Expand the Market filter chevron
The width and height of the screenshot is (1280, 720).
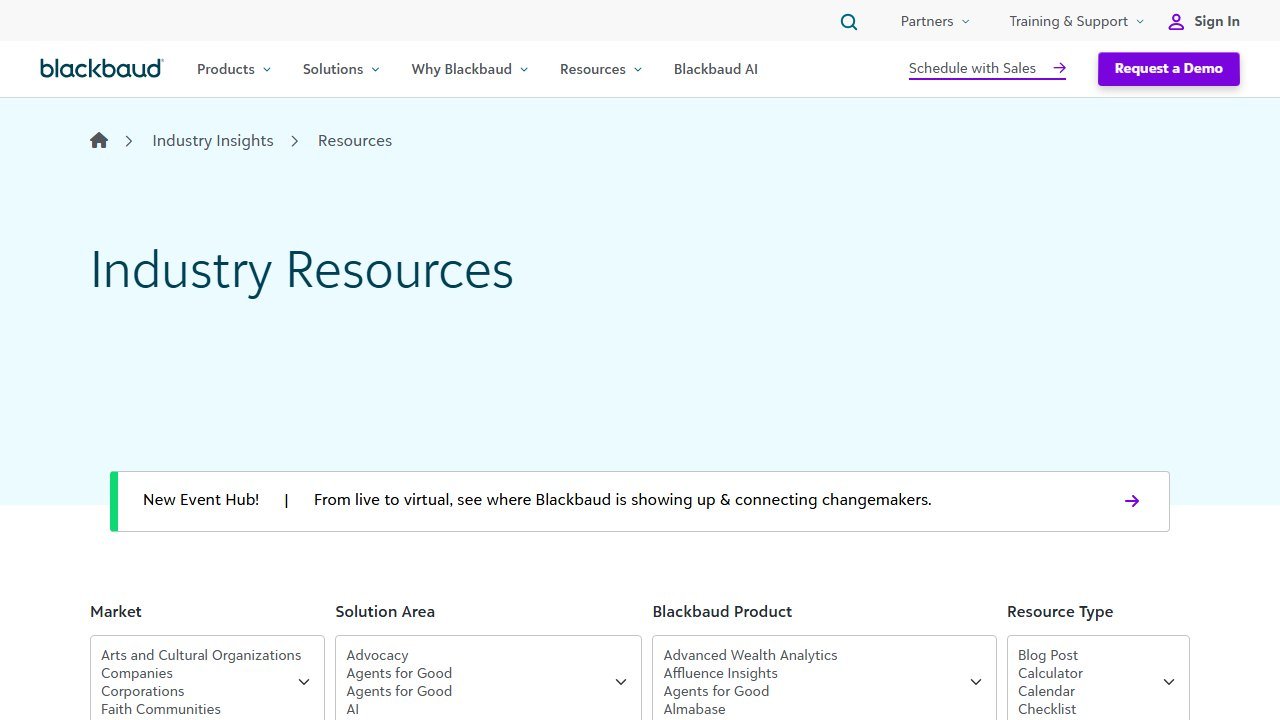pos(304,682)
